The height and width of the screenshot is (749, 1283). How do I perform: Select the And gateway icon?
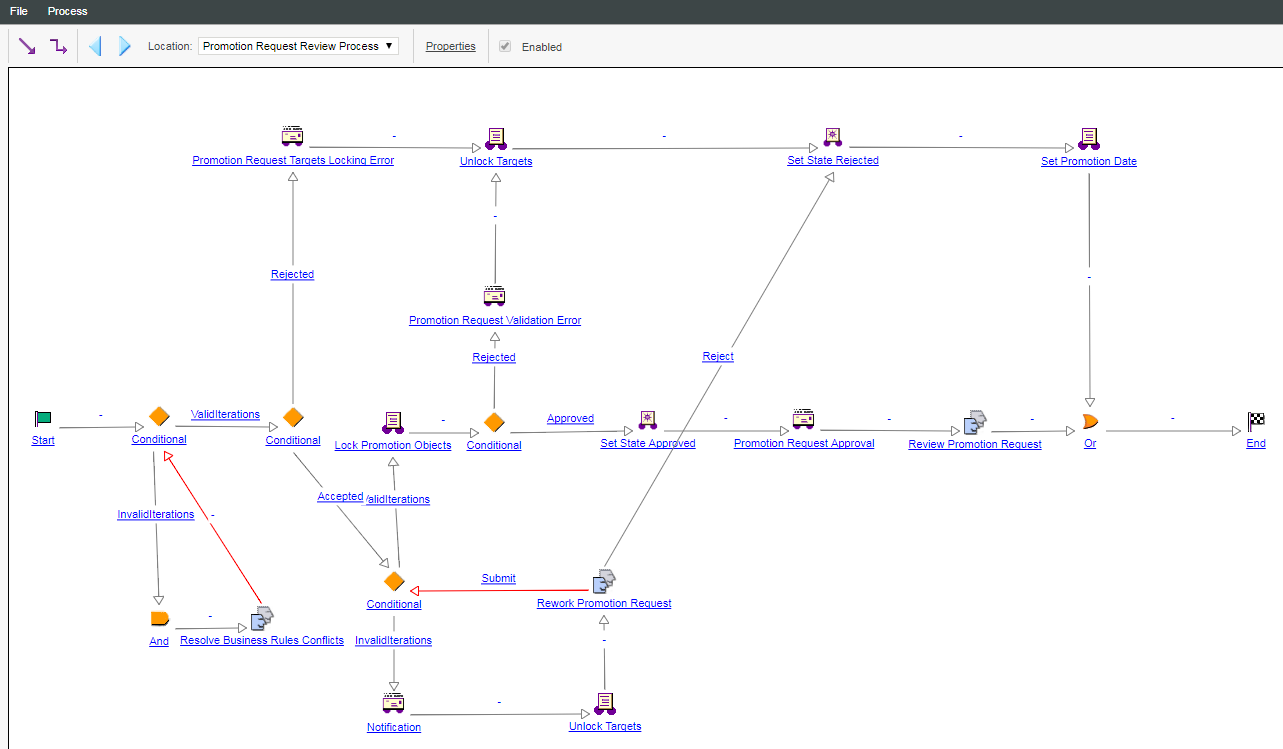159,619
